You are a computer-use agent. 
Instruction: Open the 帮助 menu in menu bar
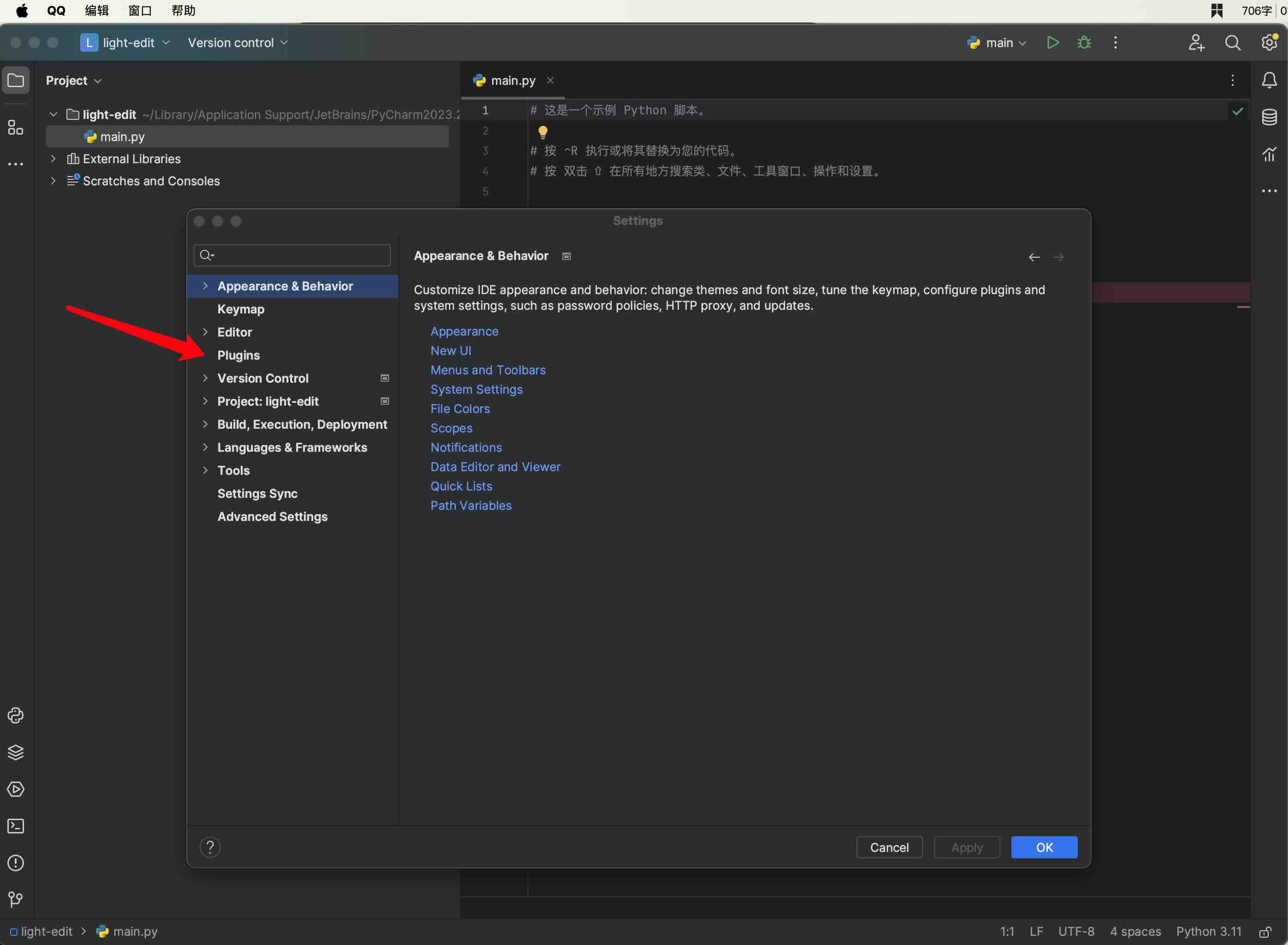(183, 10)
